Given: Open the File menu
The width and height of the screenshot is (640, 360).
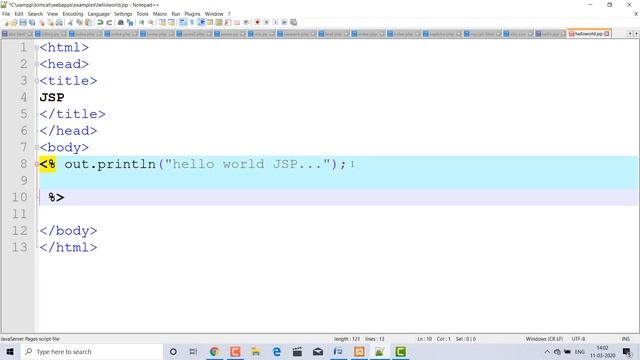Looking at the screenshot, I should point(6,14).
